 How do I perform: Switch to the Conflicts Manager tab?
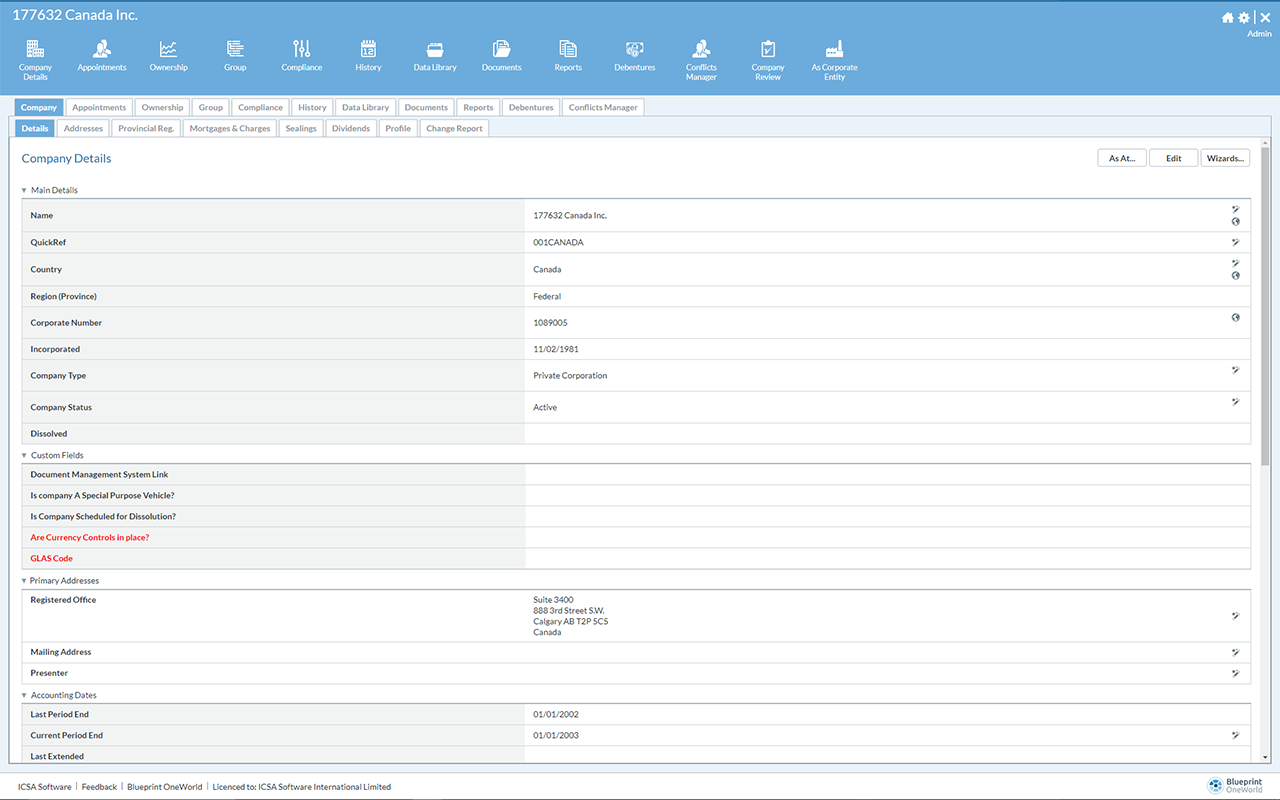click(x=603, y=107)
